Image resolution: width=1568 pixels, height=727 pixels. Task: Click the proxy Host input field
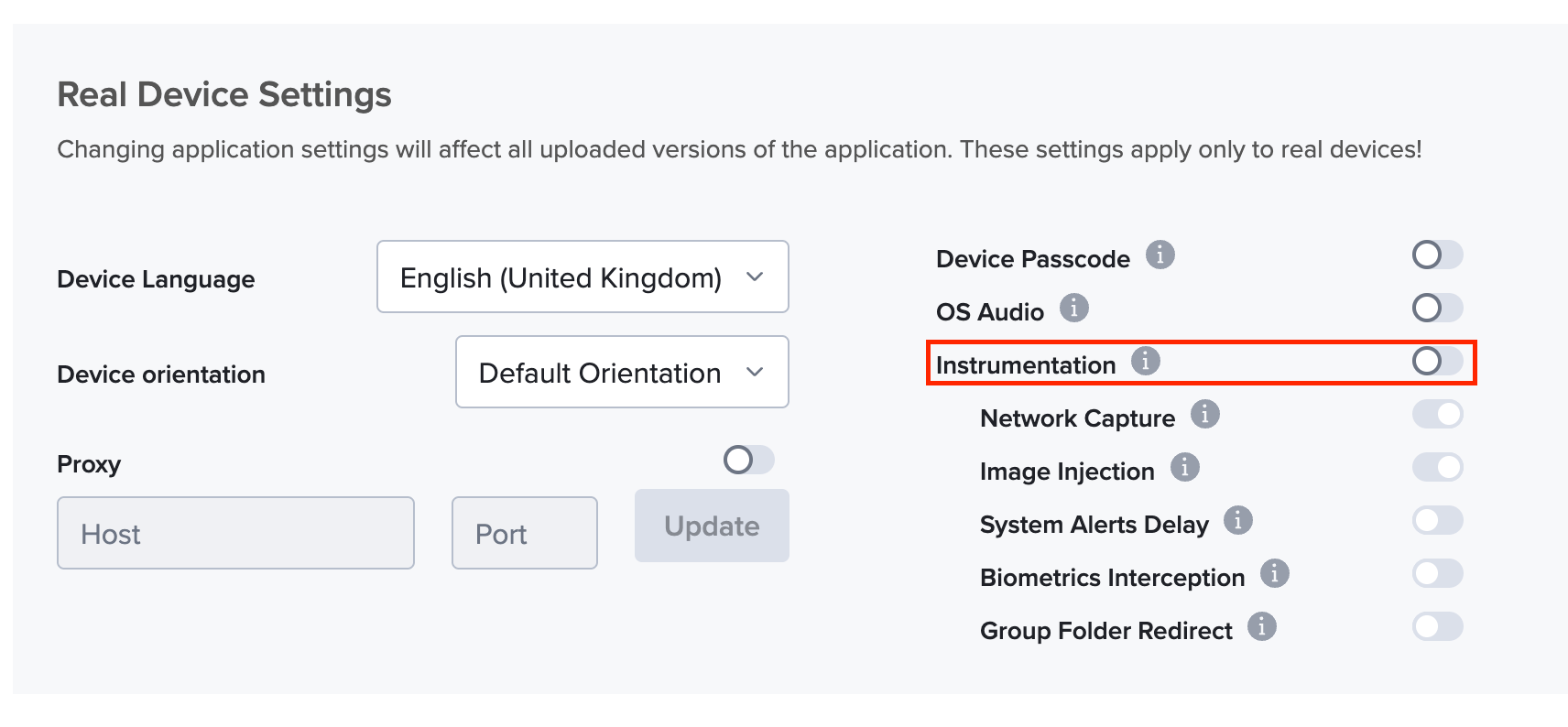pyautogui.click(x=235, y=533)
